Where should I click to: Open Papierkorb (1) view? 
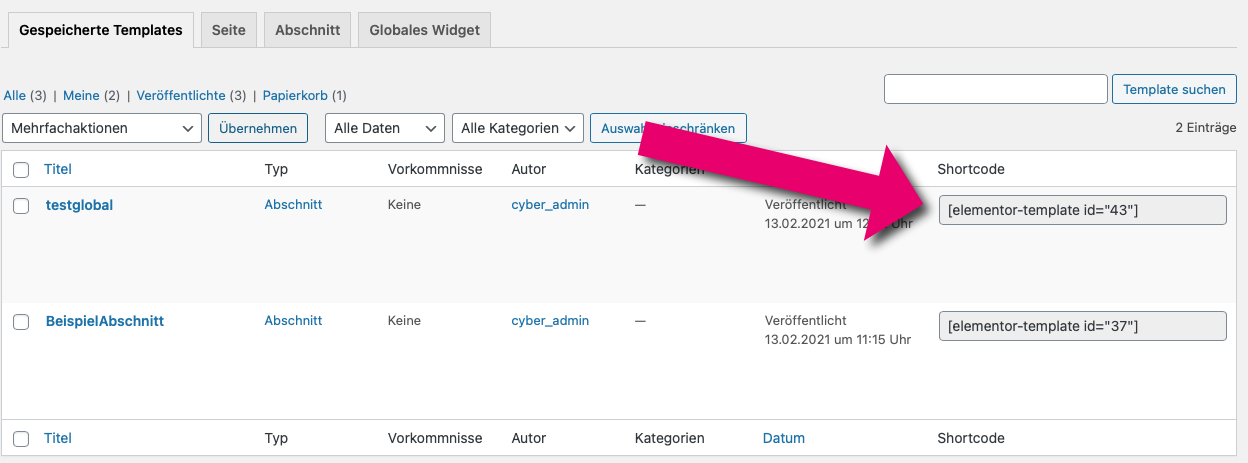[305, 96]
